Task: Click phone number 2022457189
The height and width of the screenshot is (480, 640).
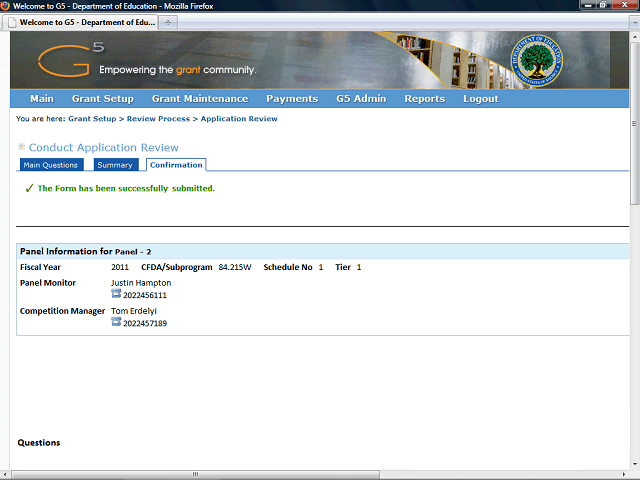Action: pos(145,323)
